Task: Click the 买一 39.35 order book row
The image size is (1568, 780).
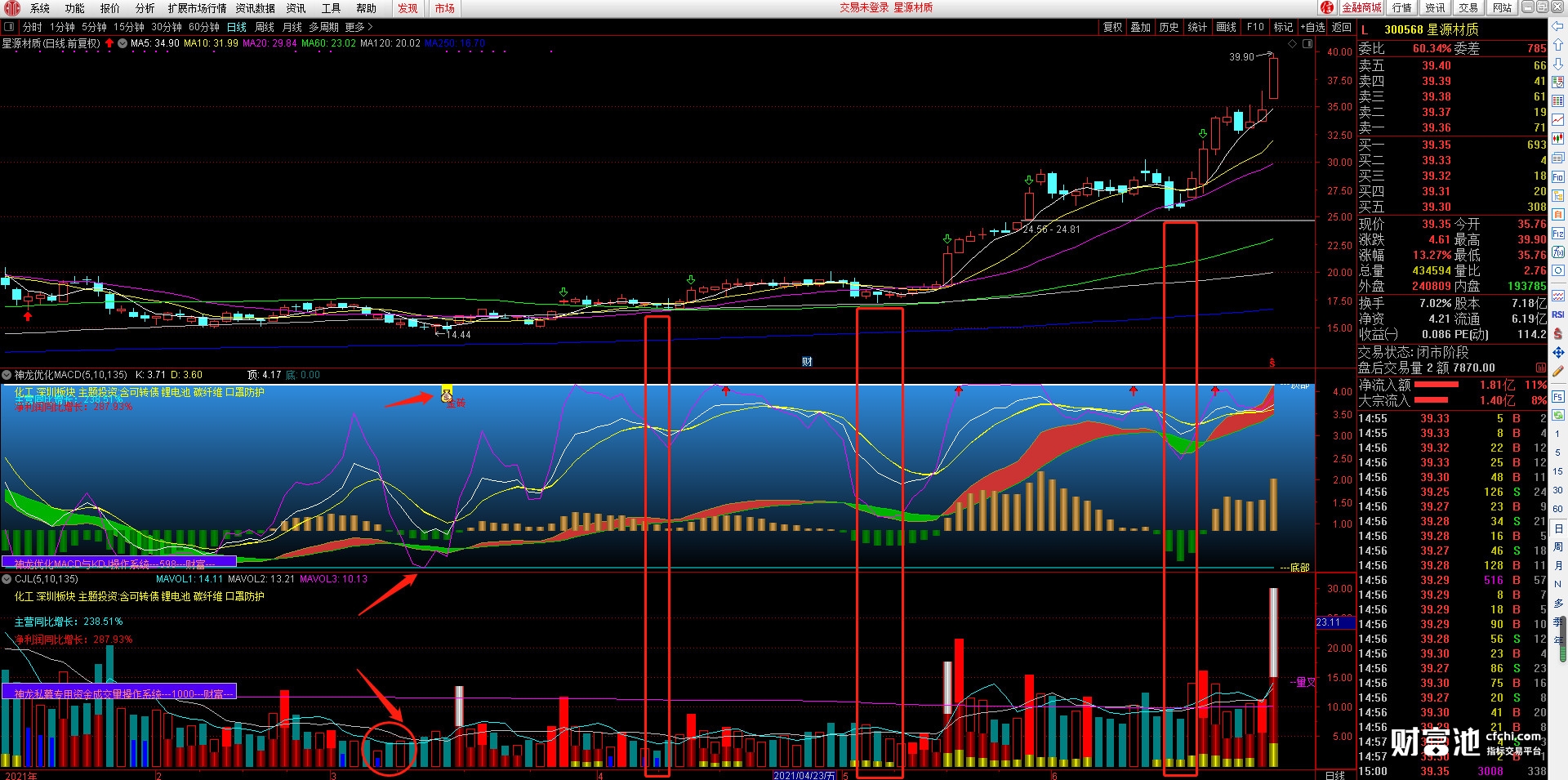Action: [x=1452, y=145]
